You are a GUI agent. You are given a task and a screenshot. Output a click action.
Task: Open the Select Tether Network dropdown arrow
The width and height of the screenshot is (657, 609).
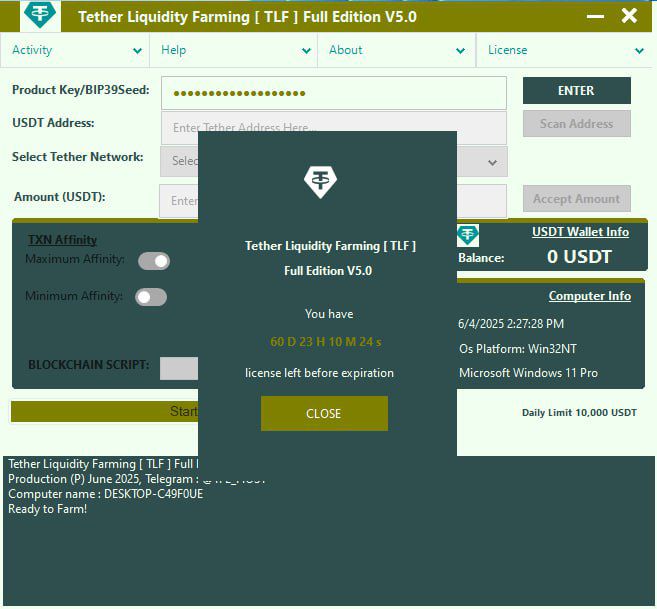(492, 162)
